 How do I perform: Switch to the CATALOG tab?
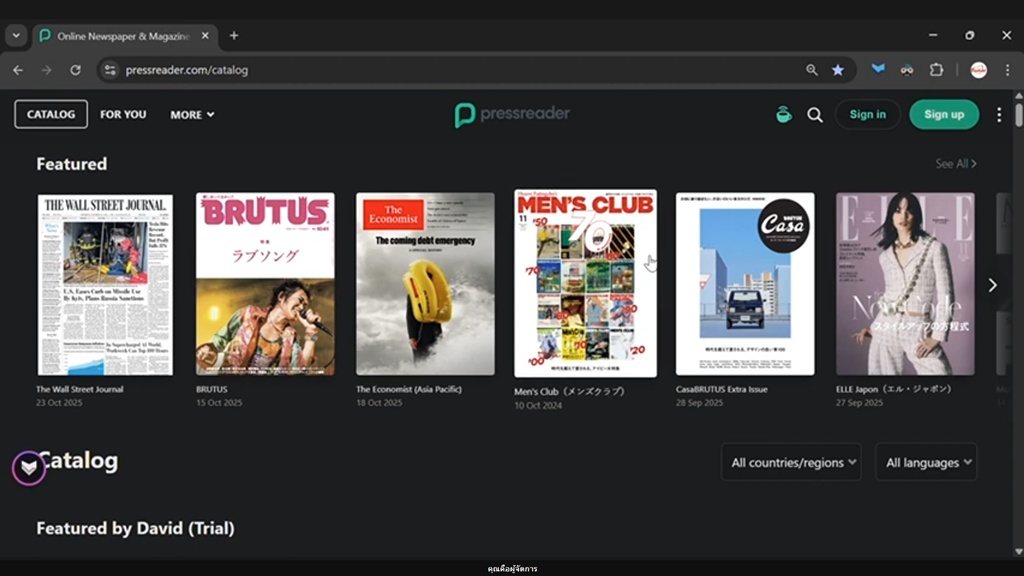pos(51,114)
